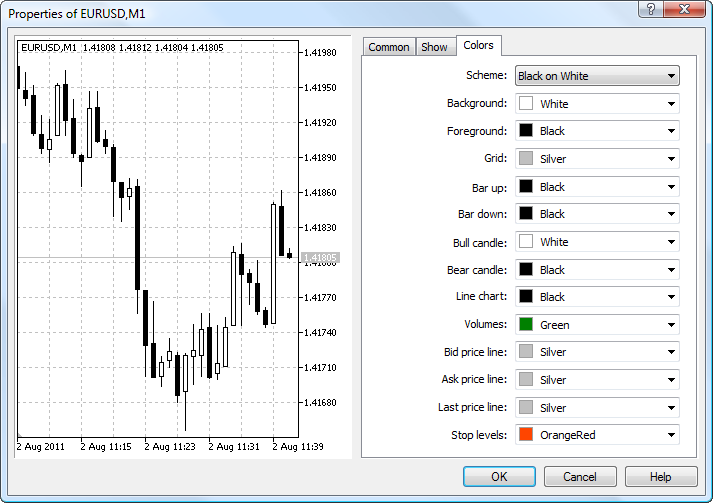Expand the Last price line dropdown arrow
The height and width of the screenshot is (503, 713).
[671, 408]
